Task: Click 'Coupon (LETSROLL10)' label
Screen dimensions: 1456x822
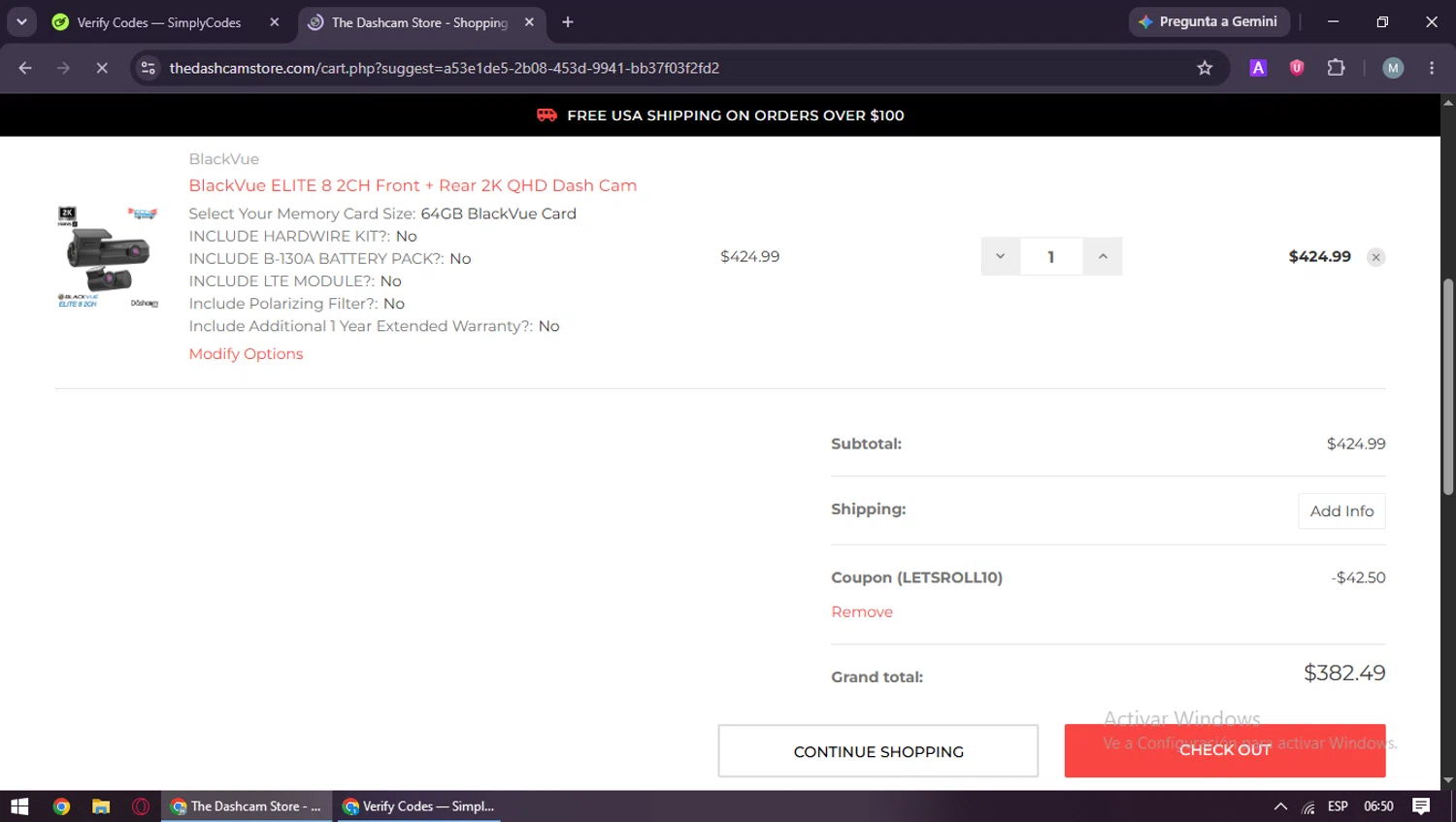Action: point(916,577)
